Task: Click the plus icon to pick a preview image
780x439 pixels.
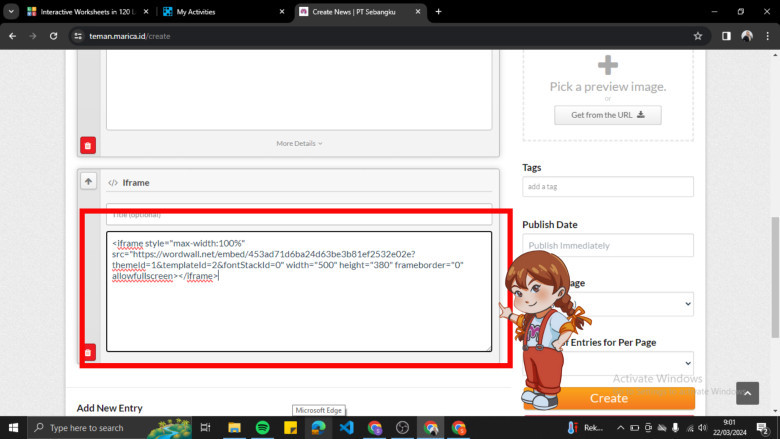Action: point(607,65)
